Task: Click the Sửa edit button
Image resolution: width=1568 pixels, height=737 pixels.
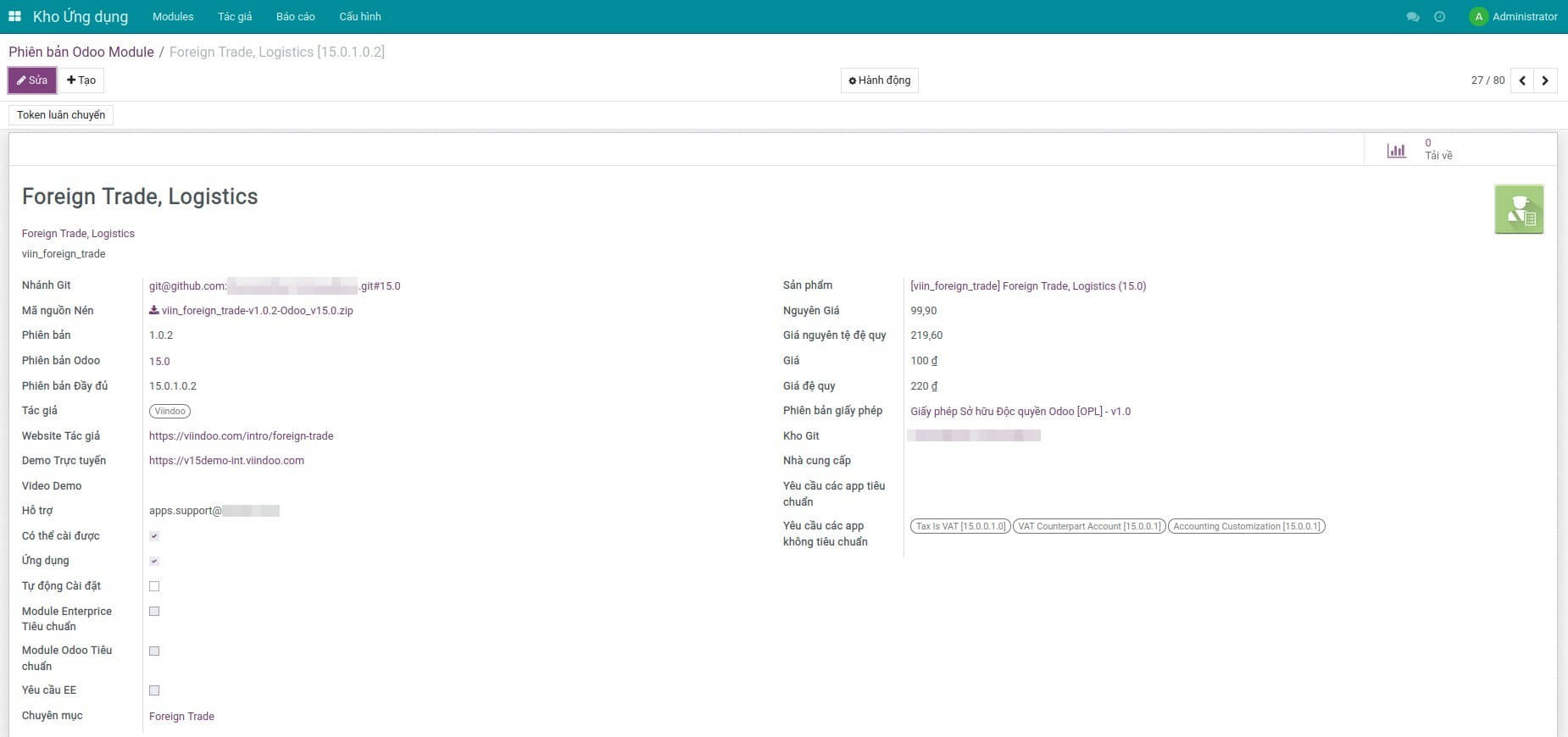Action: pyautogui.click(x=32, y=80)
